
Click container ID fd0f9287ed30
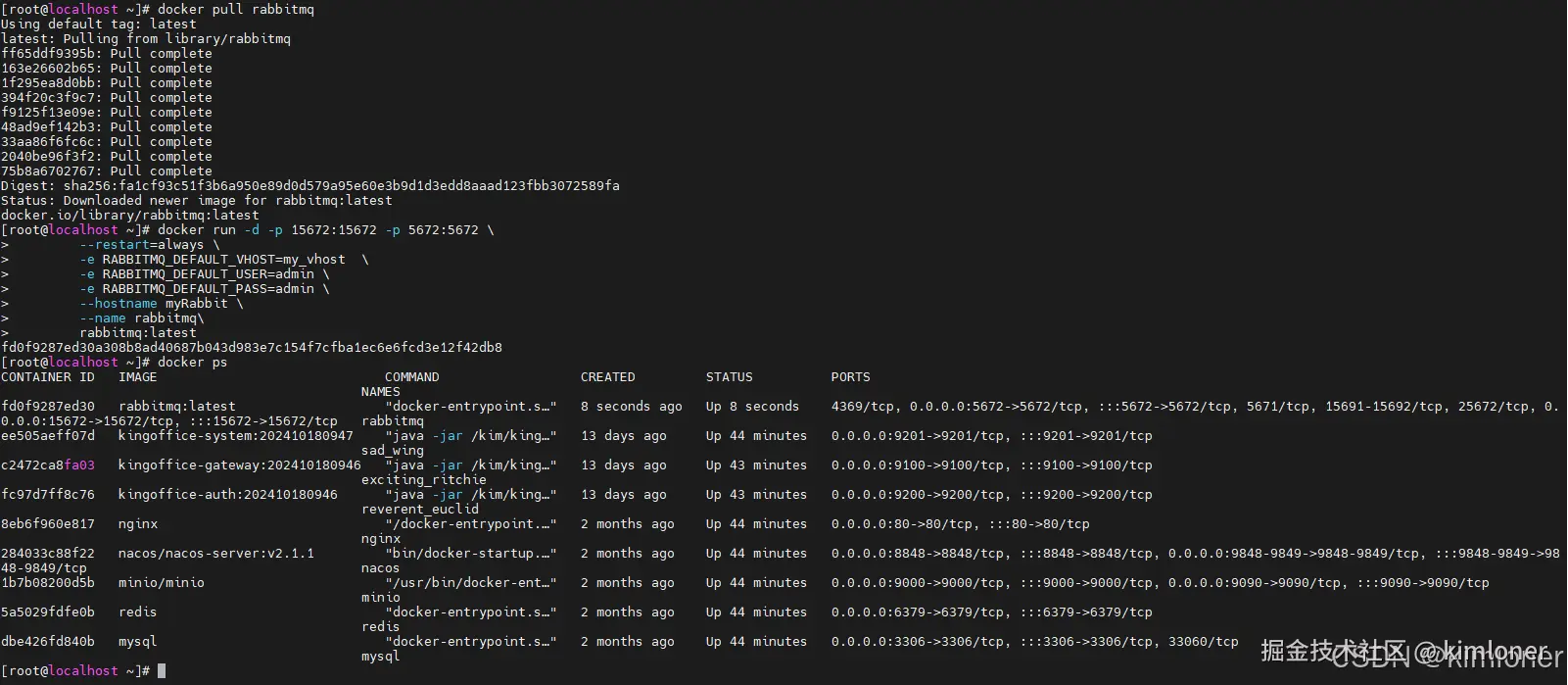click(x=48, y=407)
